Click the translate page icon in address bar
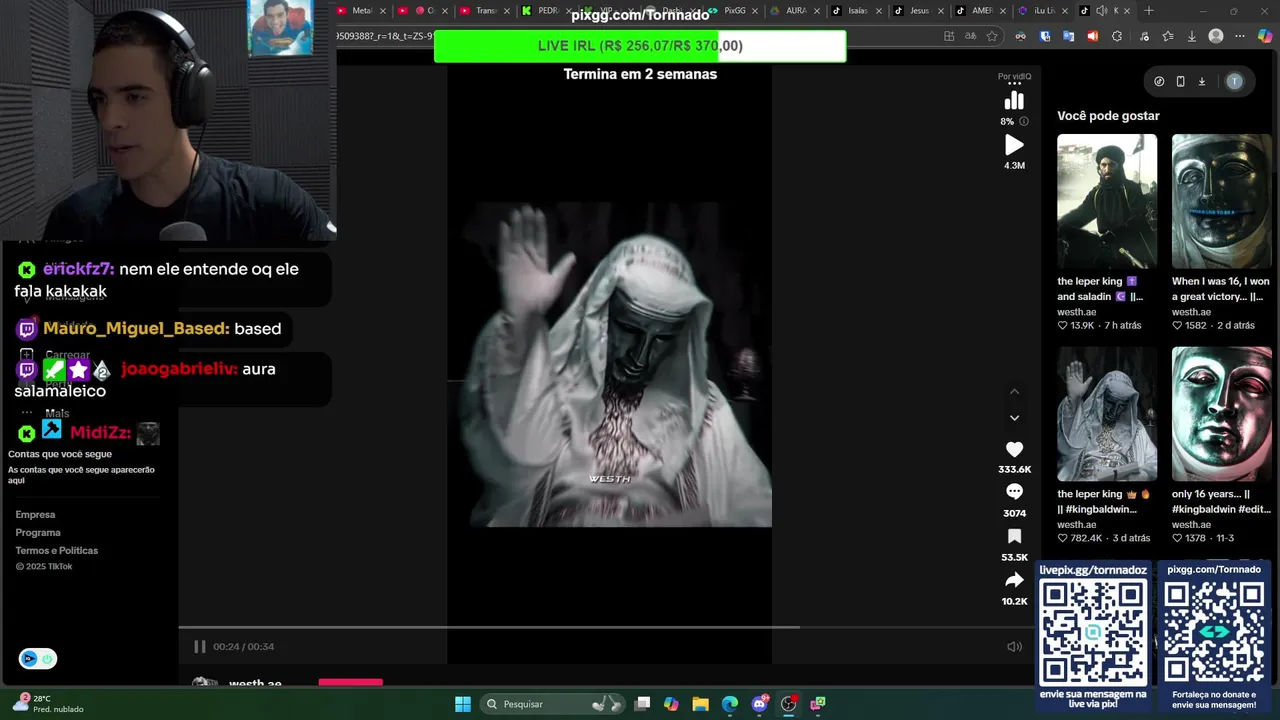Image resolution: width=1280 pixels, height=720 pixels. [x=970, y=36]
